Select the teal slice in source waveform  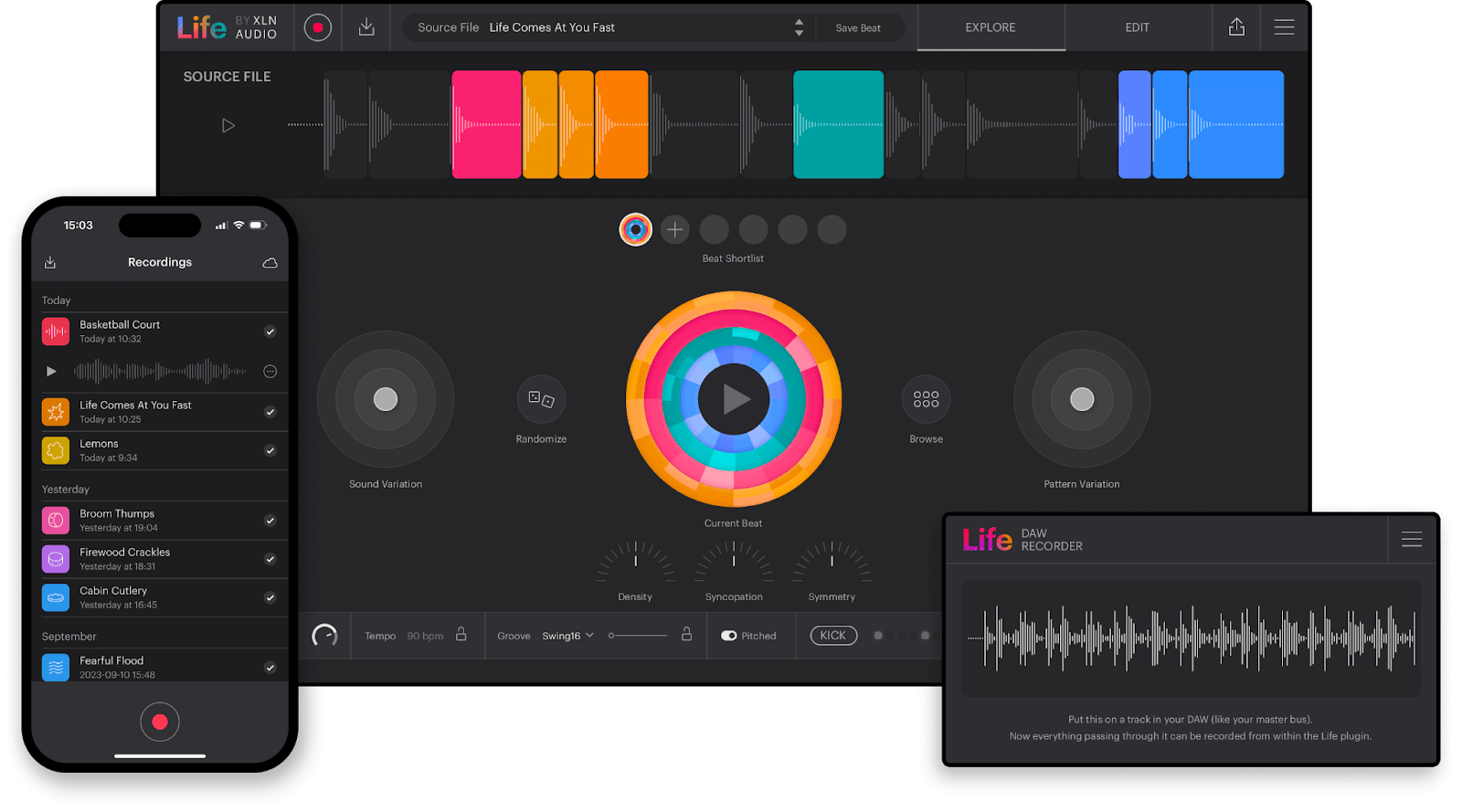point(839,124)
